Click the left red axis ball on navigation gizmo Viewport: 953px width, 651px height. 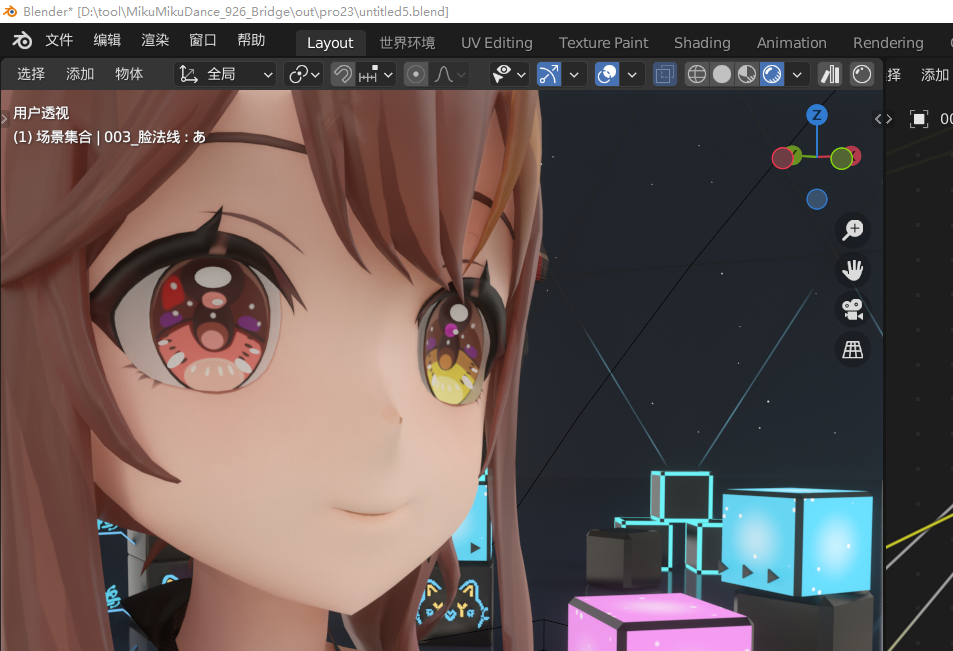pos(783,158)
